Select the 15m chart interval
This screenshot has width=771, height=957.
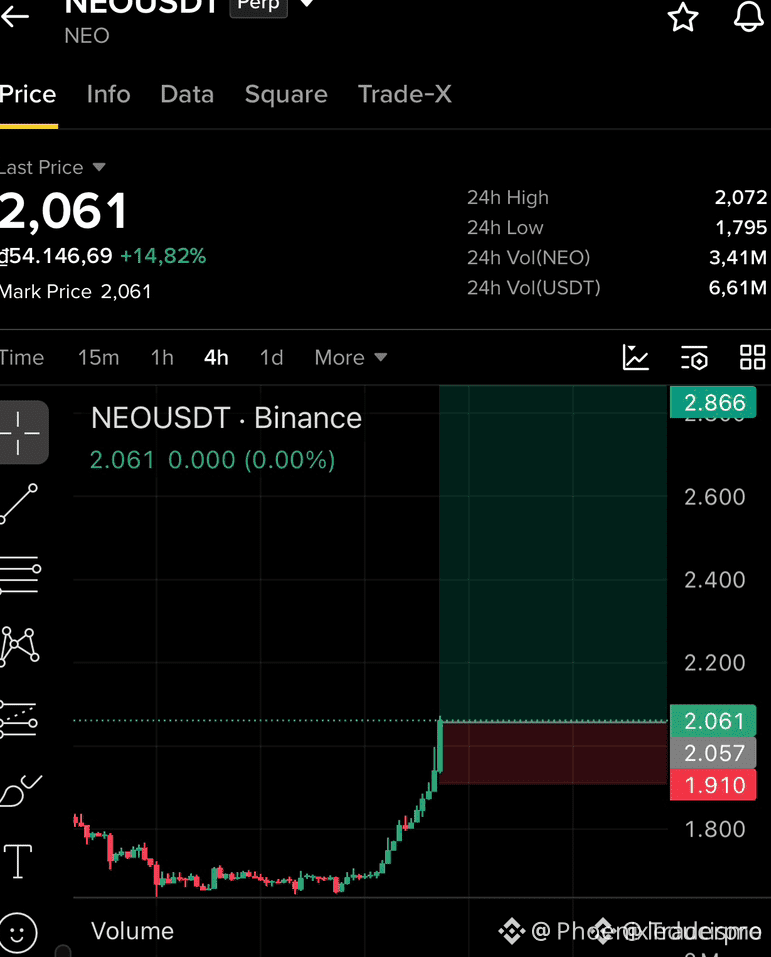98,358
